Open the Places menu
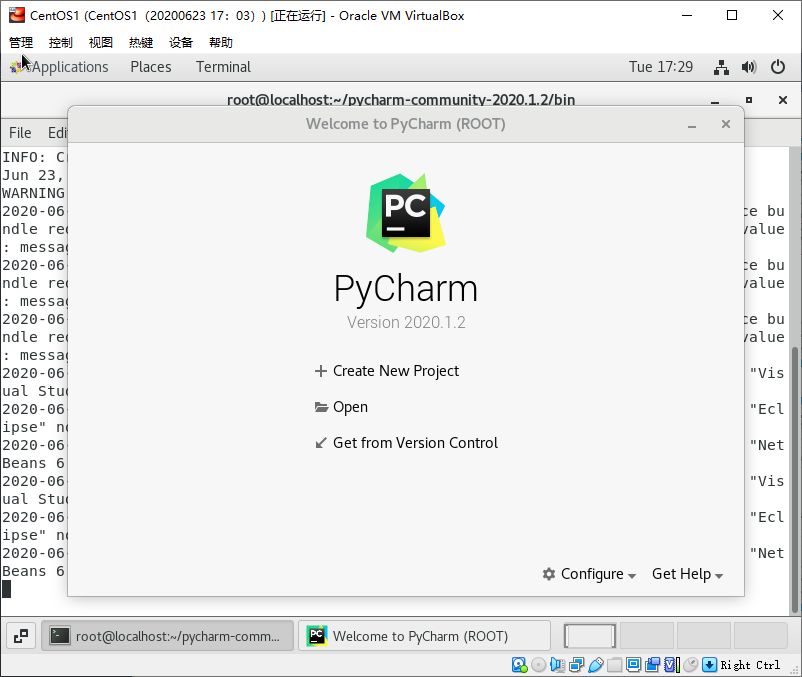The image size is (802, 677). 151,67
